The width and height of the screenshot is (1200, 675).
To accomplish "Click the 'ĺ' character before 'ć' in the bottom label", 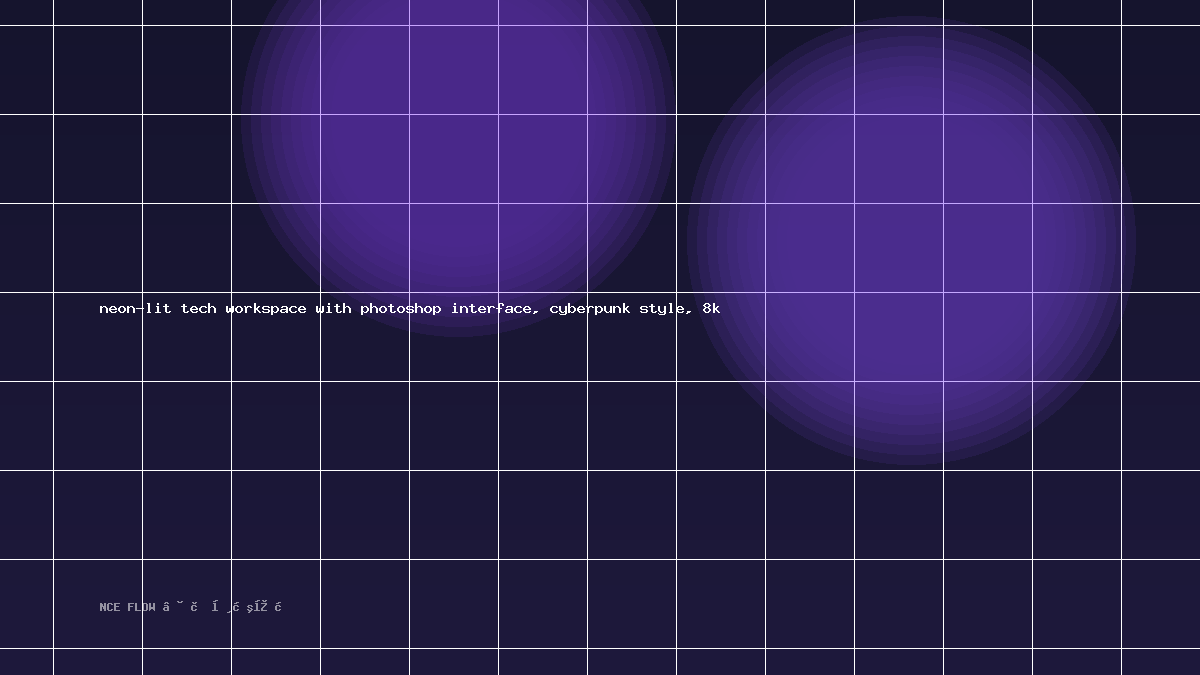I will point(215,607).
